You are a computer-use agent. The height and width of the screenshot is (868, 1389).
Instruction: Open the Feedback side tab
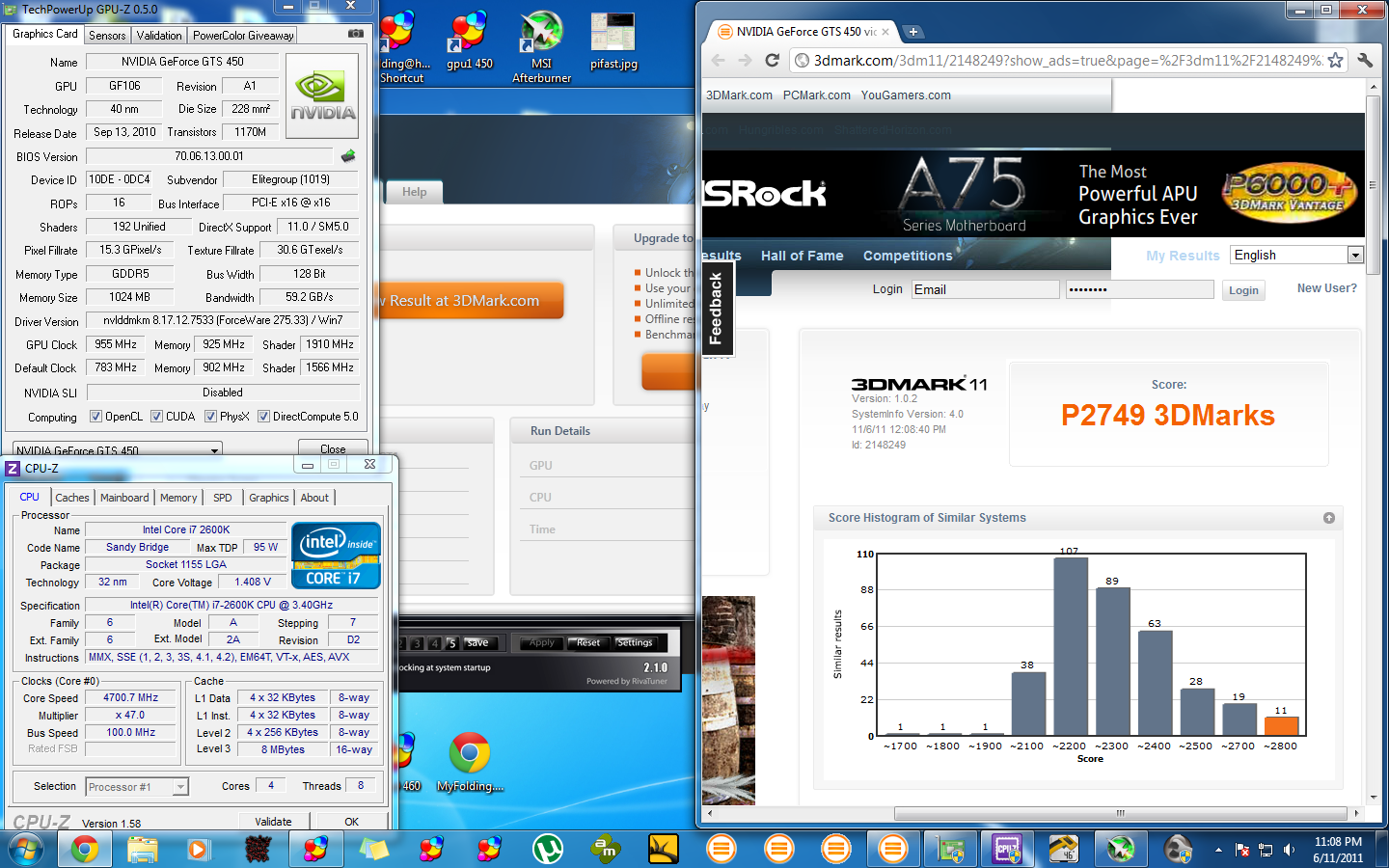point(716,309)
